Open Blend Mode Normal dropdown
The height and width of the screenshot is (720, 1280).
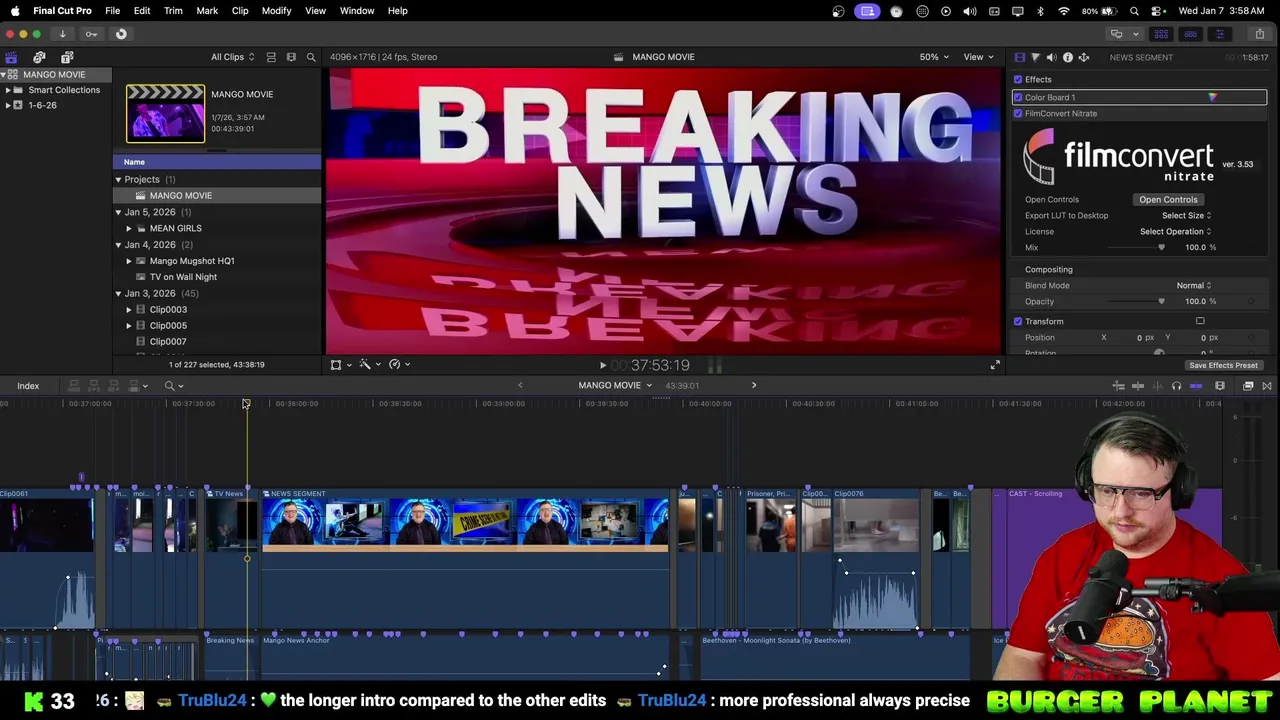[1193, 286]
